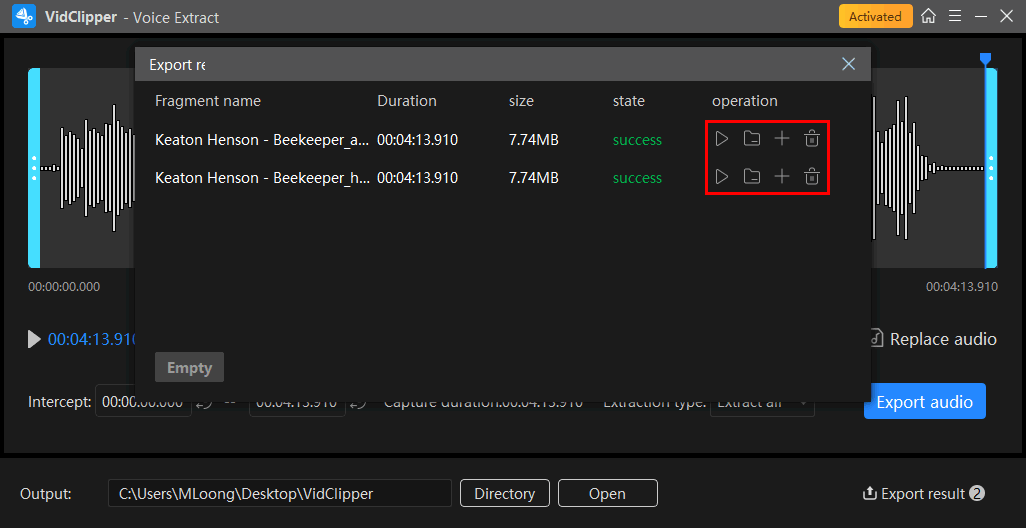Image resolution: width=1026 pixels, height=528 pixels.
Task: Play the Beekeeper_h fragment in second row
Action: click(721, 177)
